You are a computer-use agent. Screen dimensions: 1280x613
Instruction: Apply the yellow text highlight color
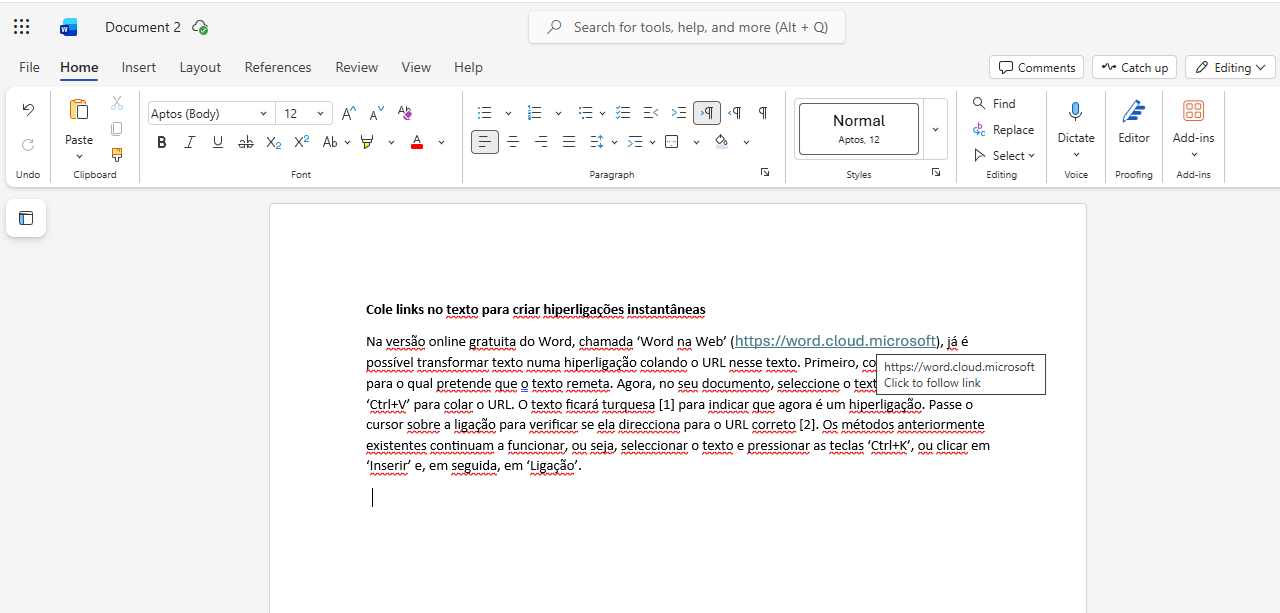[x=367, y=142]
